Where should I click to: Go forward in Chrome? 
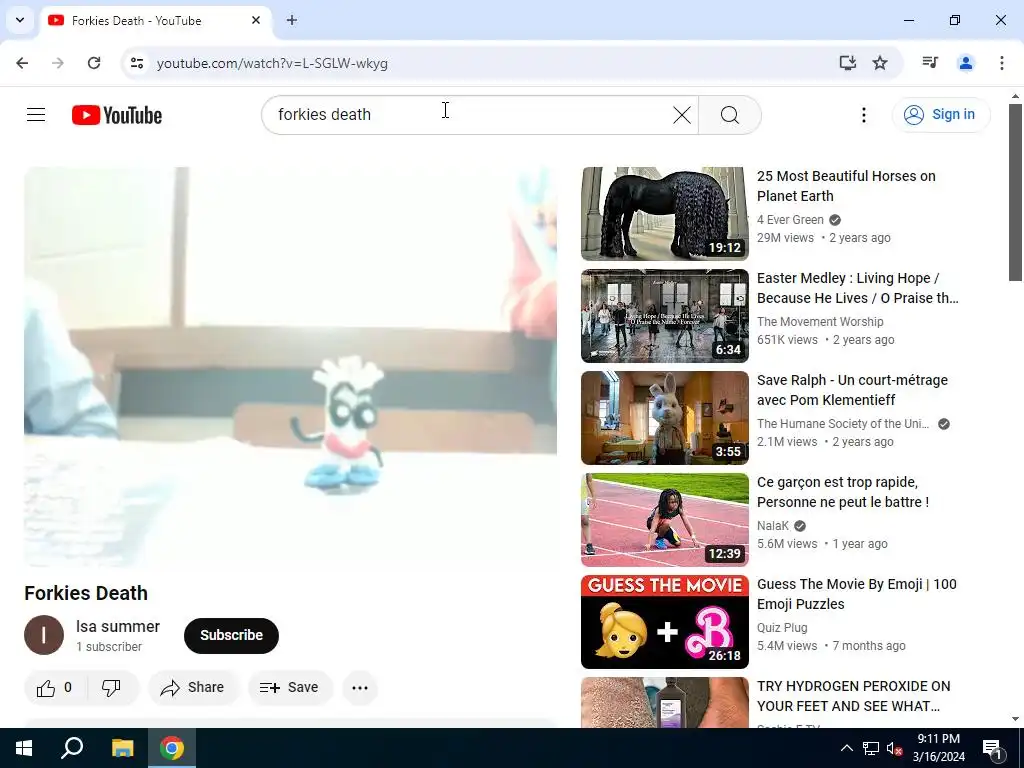[58, 63]
